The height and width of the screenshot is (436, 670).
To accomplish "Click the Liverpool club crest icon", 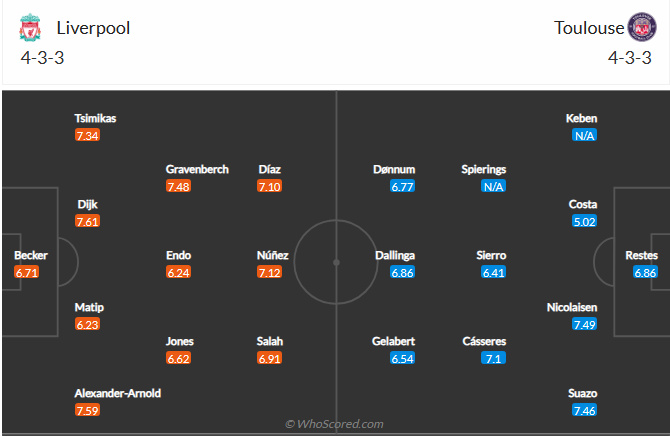I will pos(30,27).
